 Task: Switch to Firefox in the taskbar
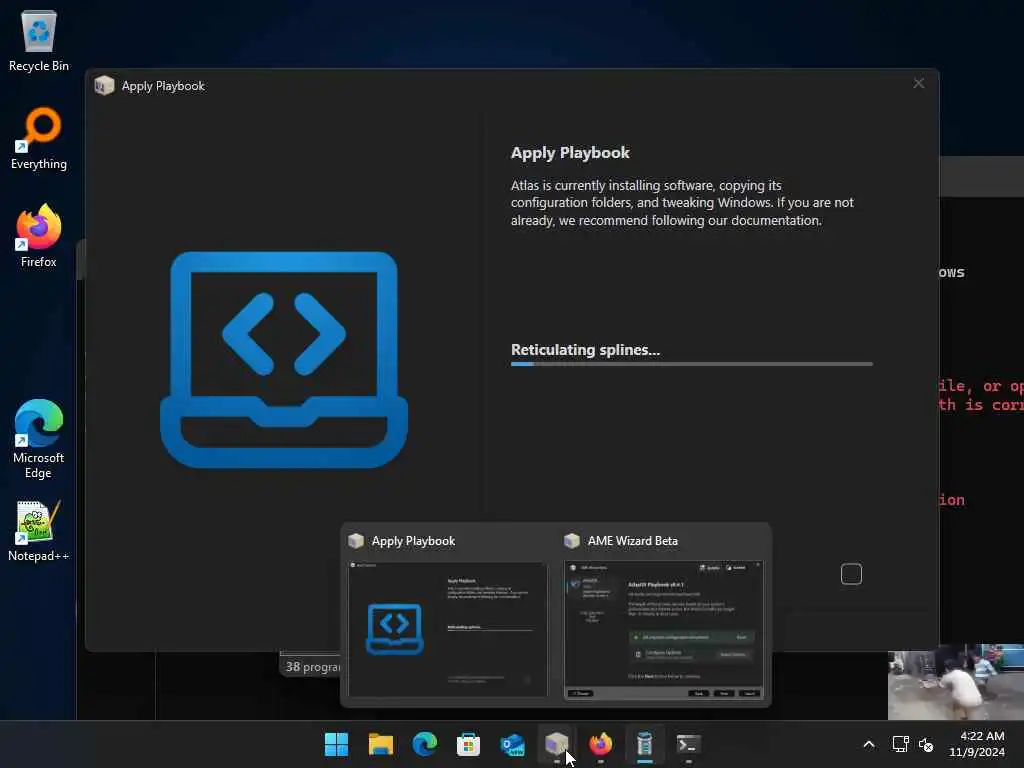click(x=600, y=744)
